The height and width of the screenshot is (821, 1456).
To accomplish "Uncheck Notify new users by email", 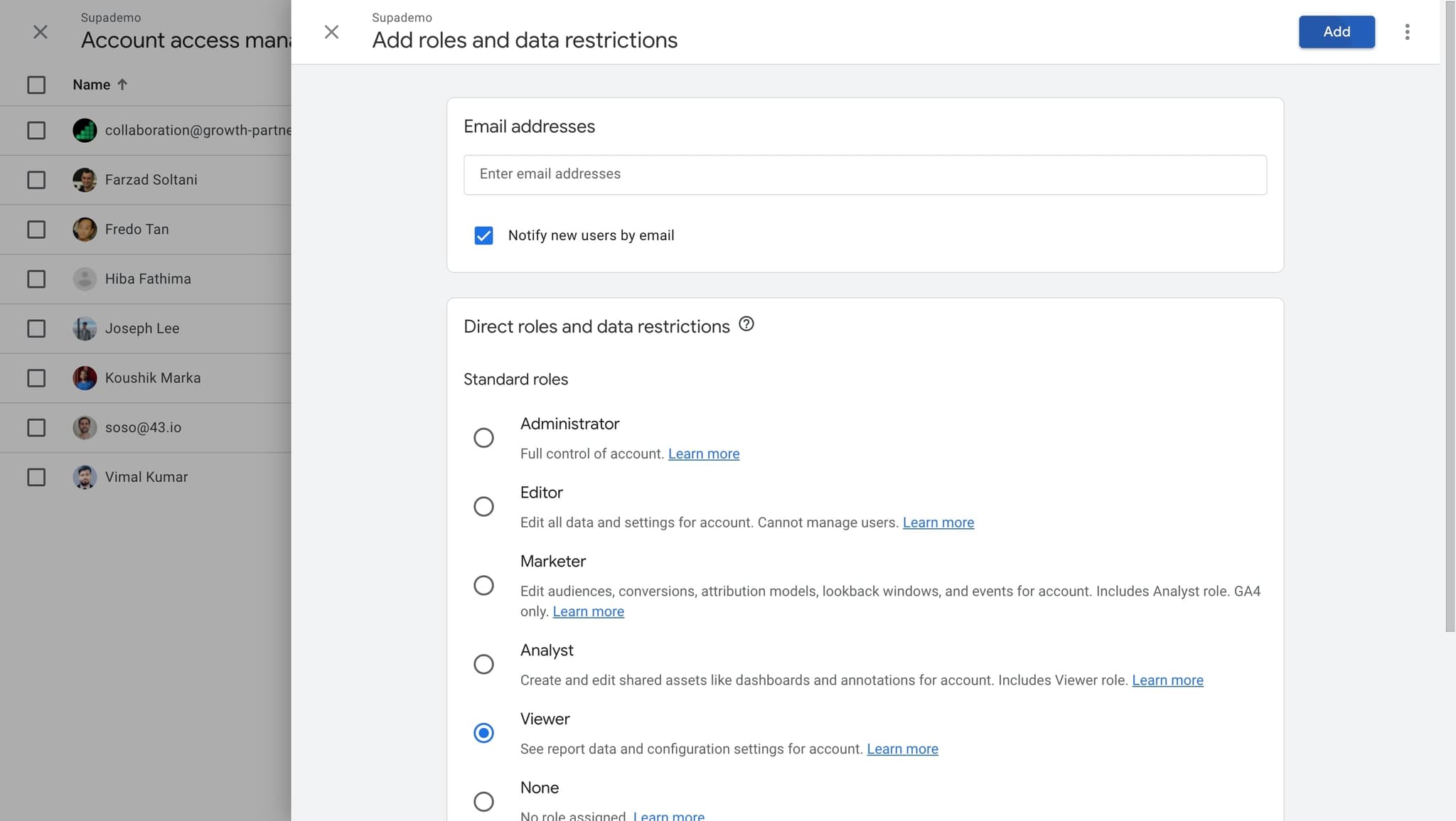I will click(483, 235).
